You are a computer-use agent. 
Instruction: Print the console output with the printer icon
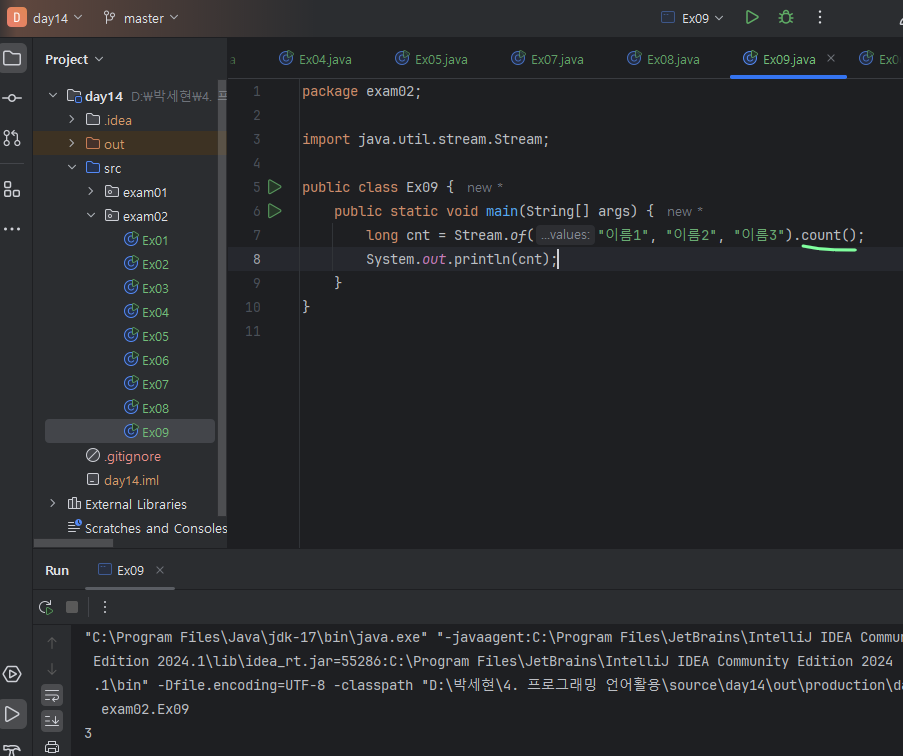point(52,746)
